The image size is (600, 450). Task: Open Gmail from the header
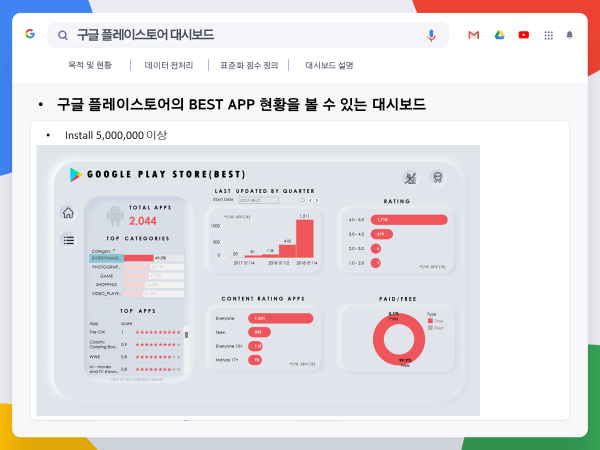[473, 35]
